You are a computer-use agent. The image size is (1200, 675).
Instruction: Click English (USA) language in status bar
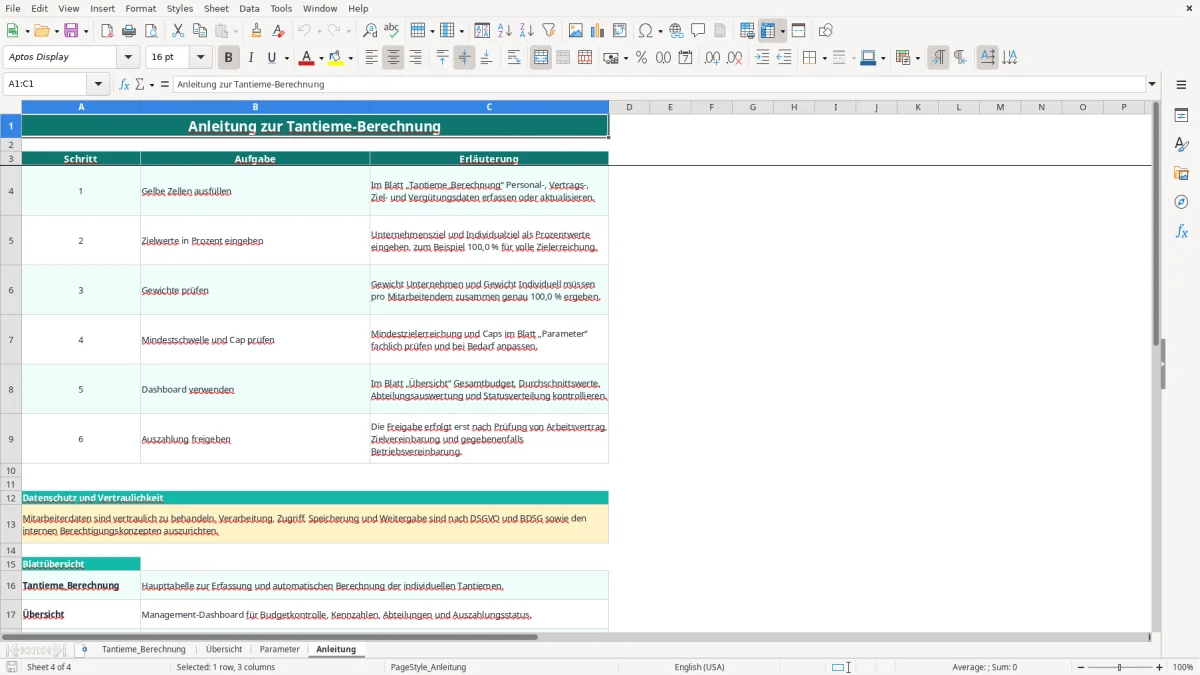(x=700, y=667)
